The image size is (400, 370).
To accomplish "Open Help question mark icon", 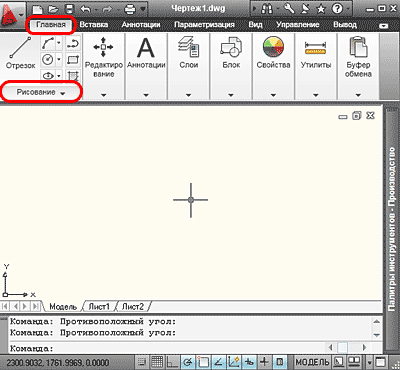I will [337, 9].
